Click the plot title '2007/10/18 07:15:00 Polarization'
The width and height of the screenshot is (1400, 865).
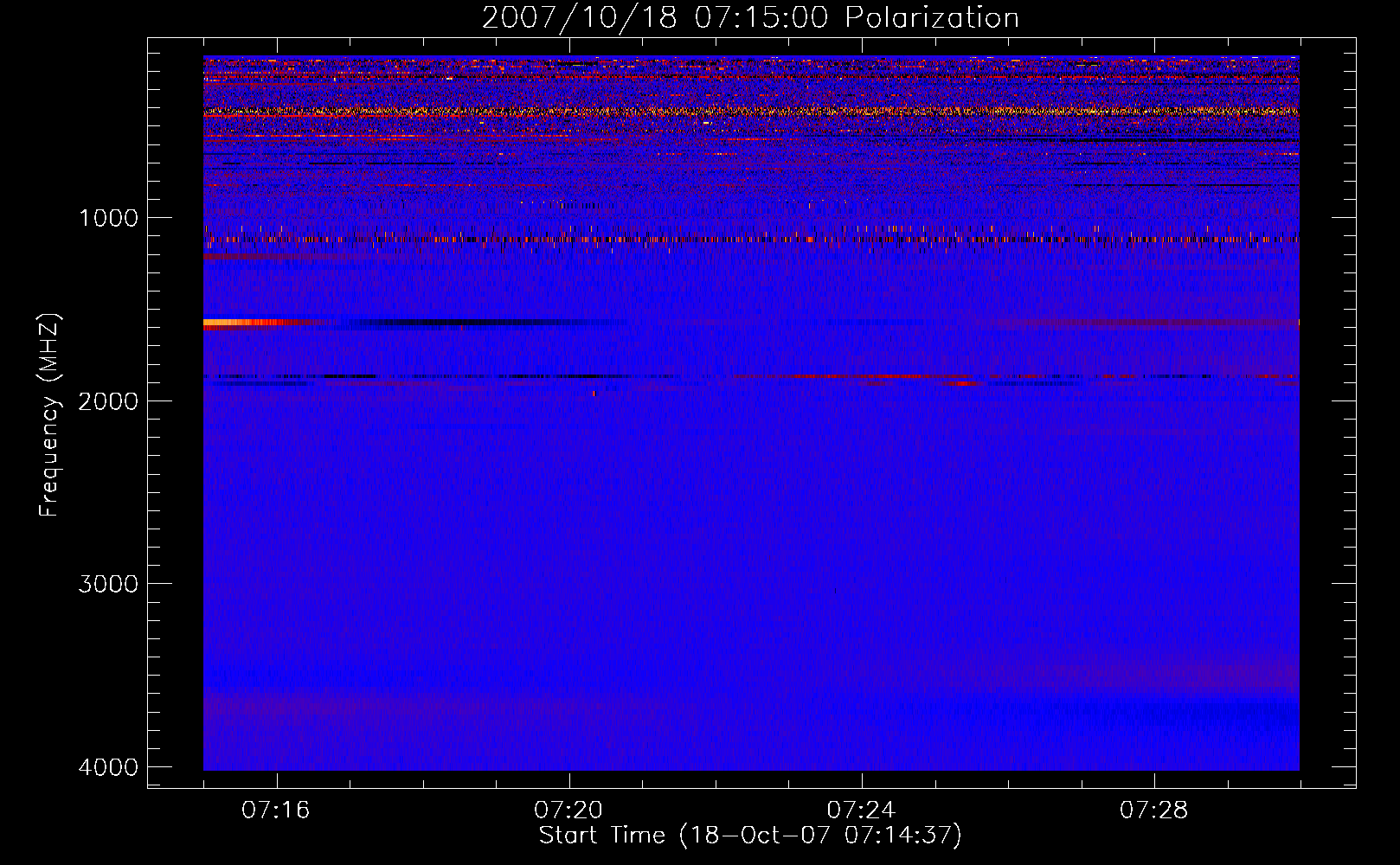click(750, 17)
